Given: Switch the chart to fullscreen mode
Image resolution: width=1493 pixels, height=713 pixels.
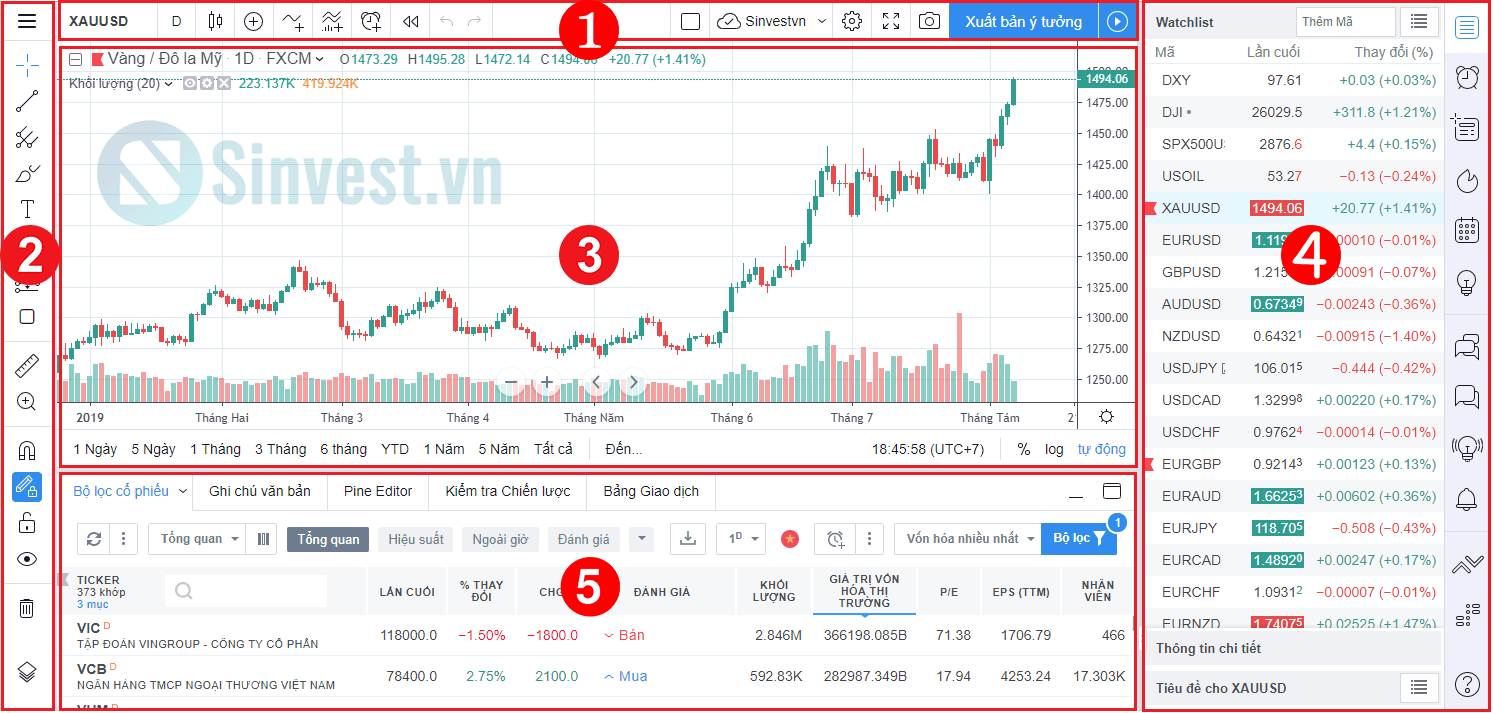Looking at the screenshot, I should click(891, 21).
